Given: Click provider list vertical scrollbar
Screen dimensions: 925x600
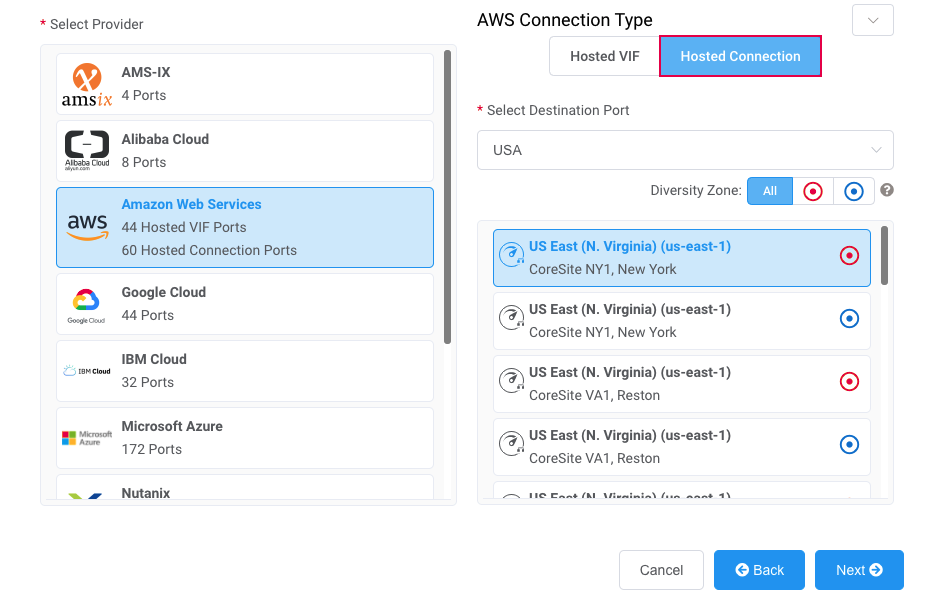Looking at the screenshot, I should click(x=448, y=196).
